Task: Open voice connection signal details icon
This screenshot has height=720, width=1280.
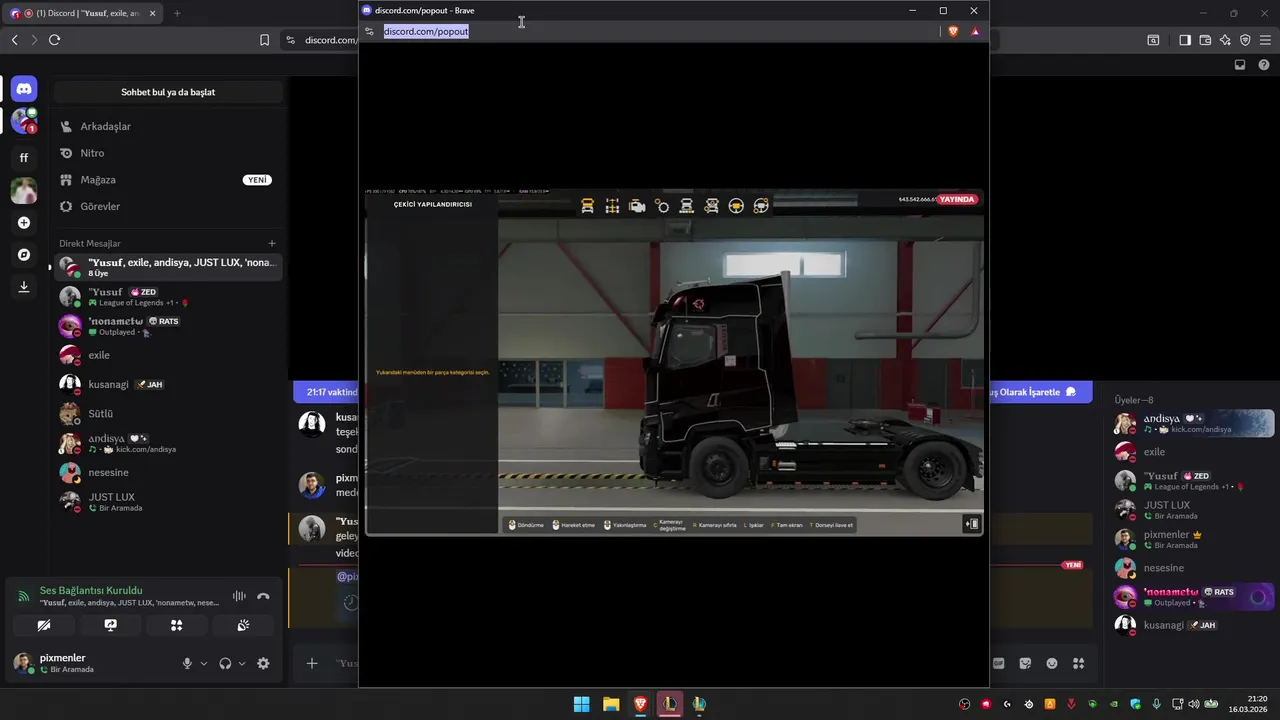Action: click(23, 596)
